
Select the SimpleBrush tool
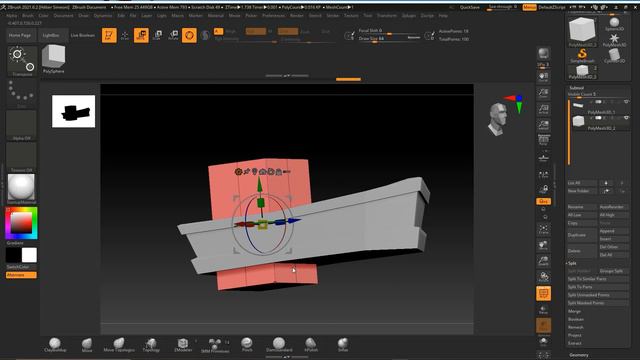[x=582, y=56]
